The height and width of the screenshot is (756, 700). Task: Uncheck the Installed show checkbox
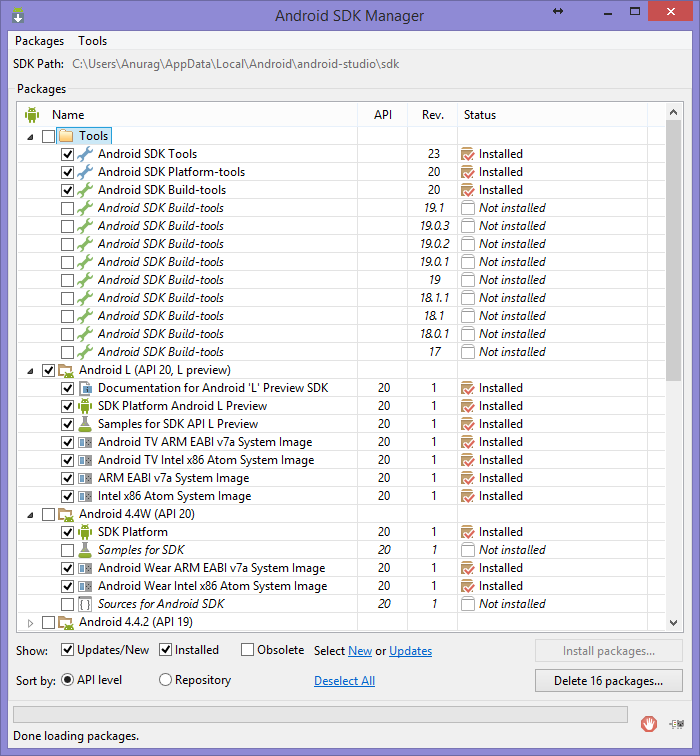tap(165, 650)
